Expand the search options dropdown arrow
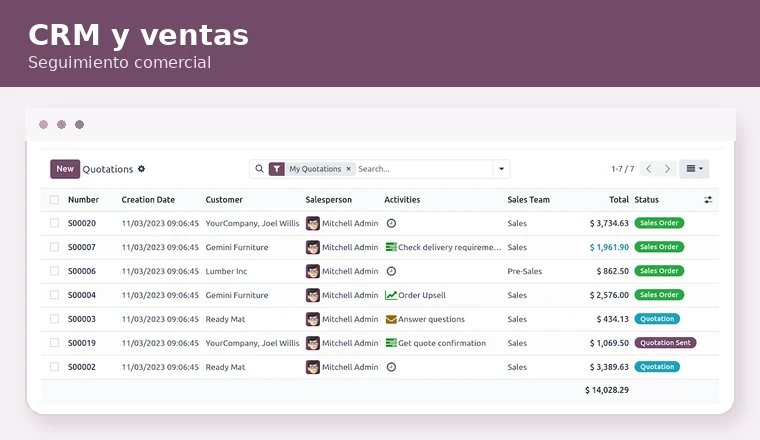760x440 pixels. click(501, 169)
